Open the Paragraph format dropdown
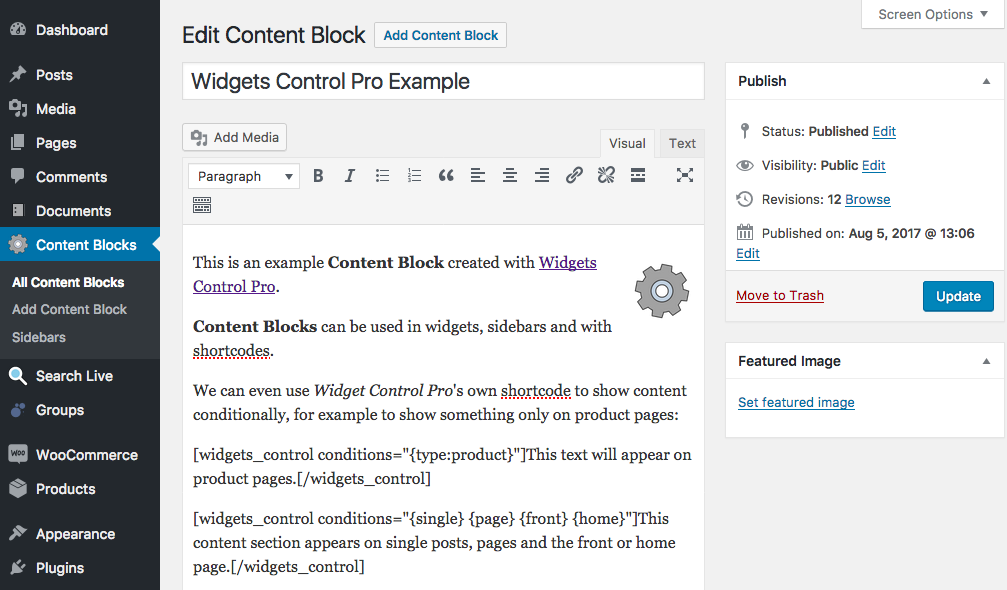Viewport: 1007px width, 590px height. coord(244,176)
